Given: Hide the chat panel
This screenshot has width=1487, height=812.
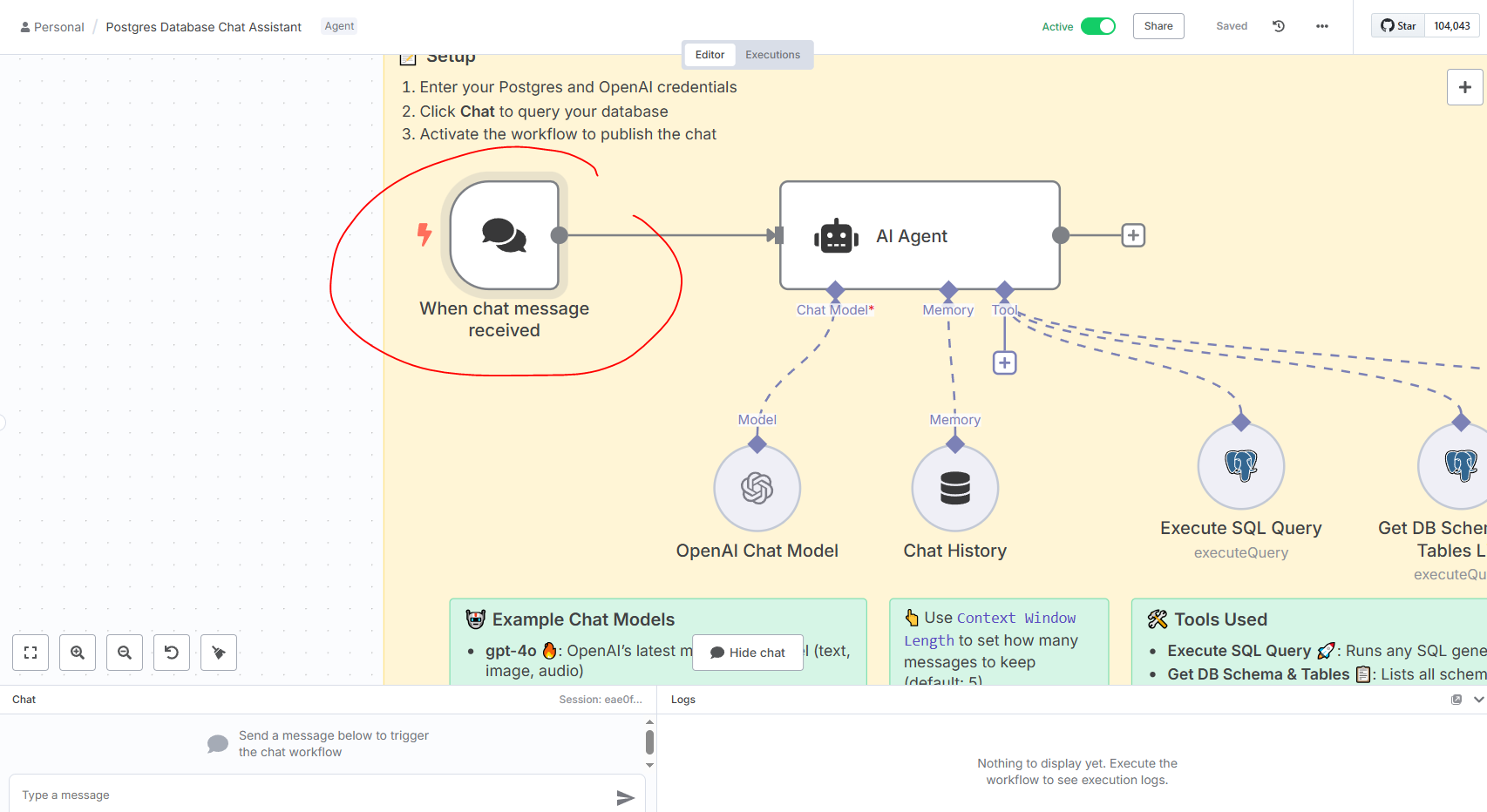Looking at the screenshot, I should pyautogui.click(x=747, y=652).
